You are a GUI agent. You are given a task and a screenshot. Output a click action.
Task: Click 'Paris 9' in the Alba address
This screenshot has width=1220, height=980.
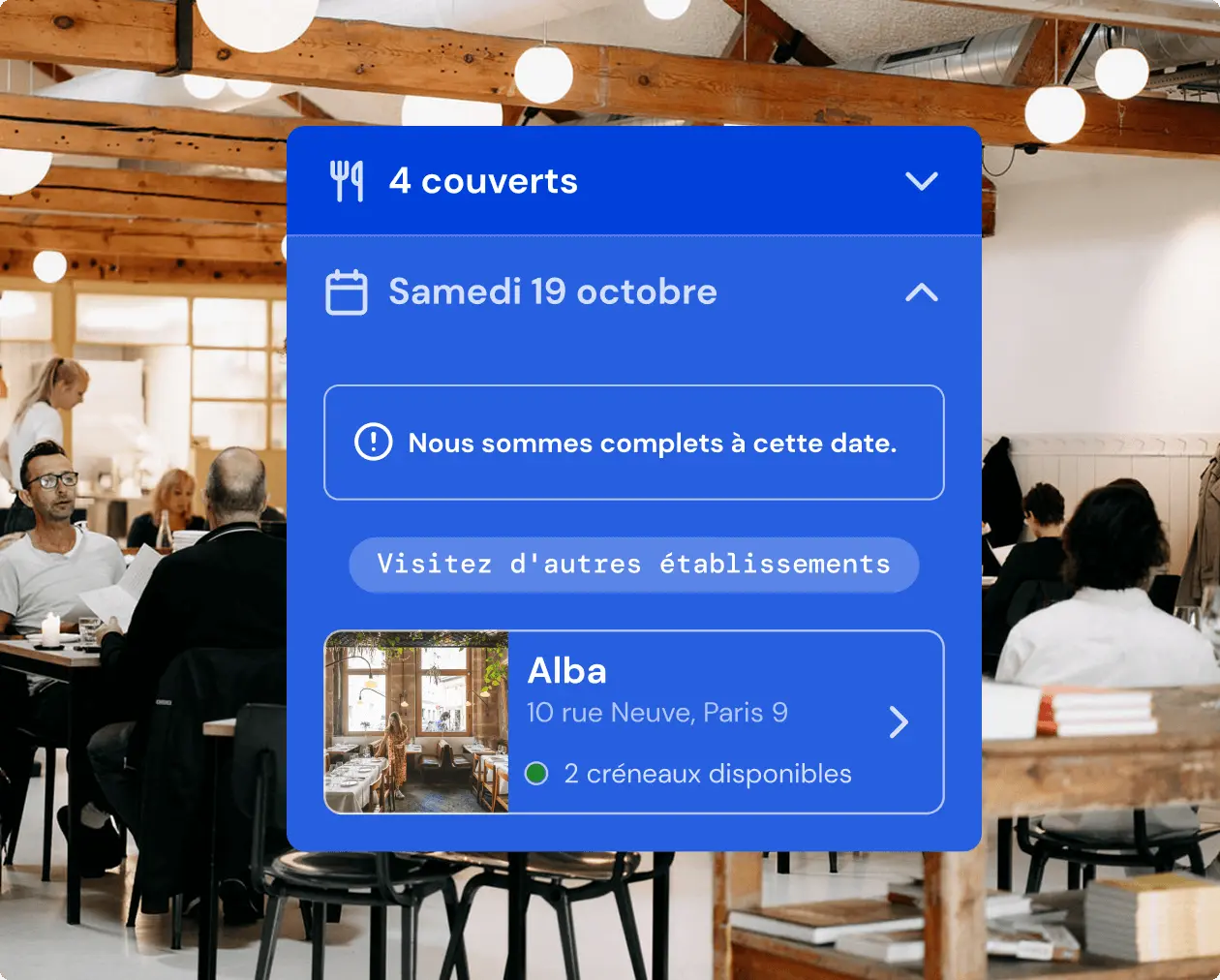click(746, 713)
